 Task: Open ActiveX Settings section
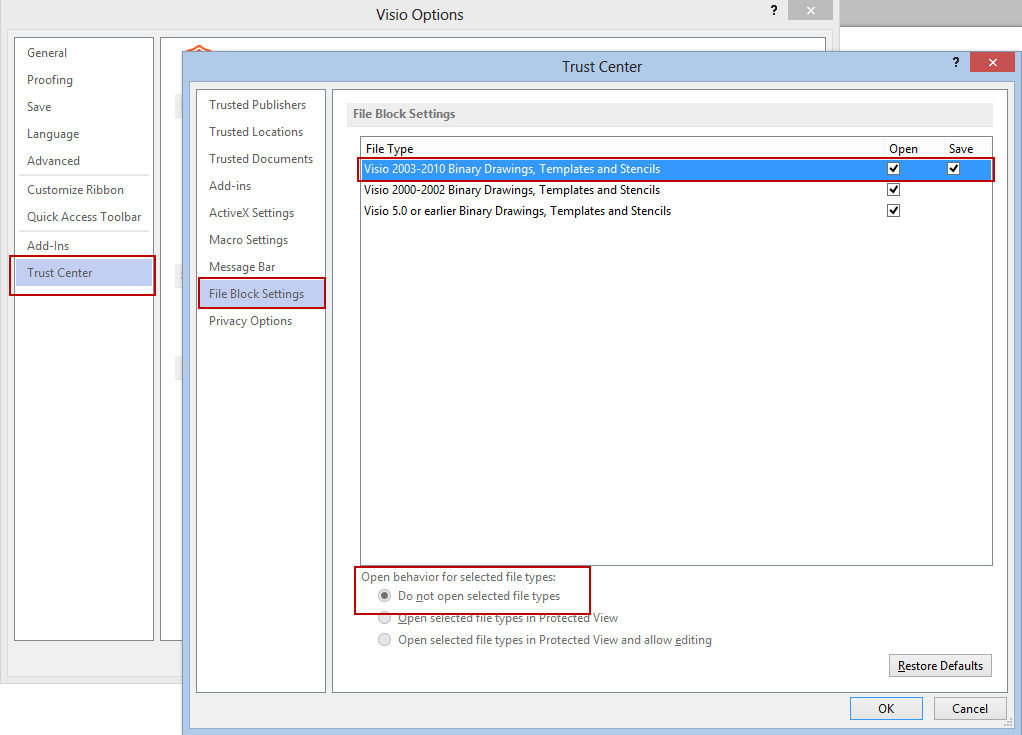(x=252, y=213)
